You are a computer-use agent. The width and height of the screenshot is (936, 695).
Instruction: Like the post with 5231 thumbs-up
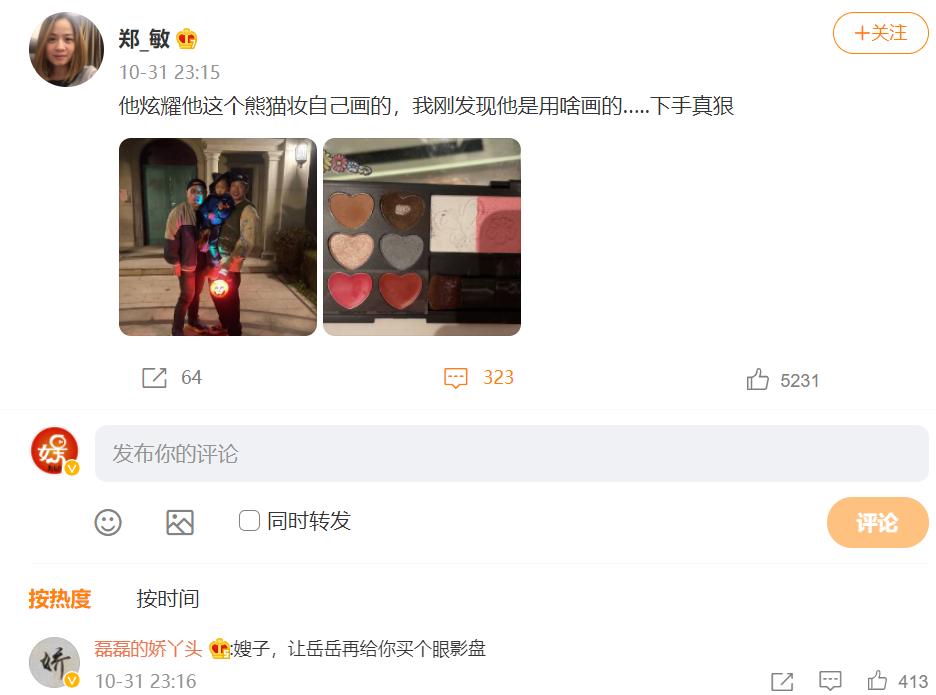click(758, 379)
